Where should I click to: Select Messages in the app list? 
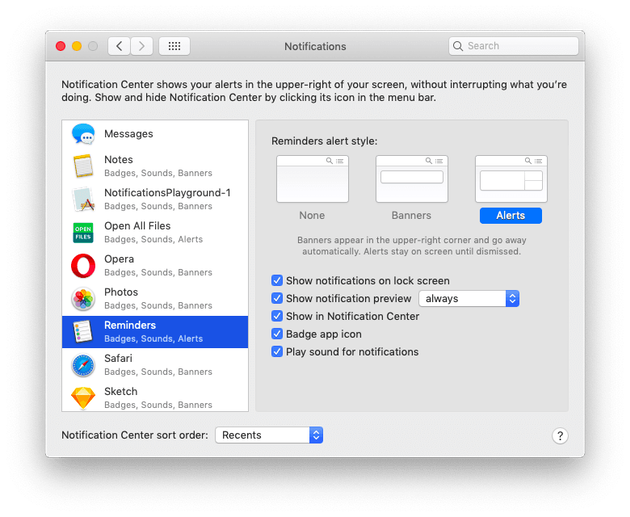coord(155,134)
